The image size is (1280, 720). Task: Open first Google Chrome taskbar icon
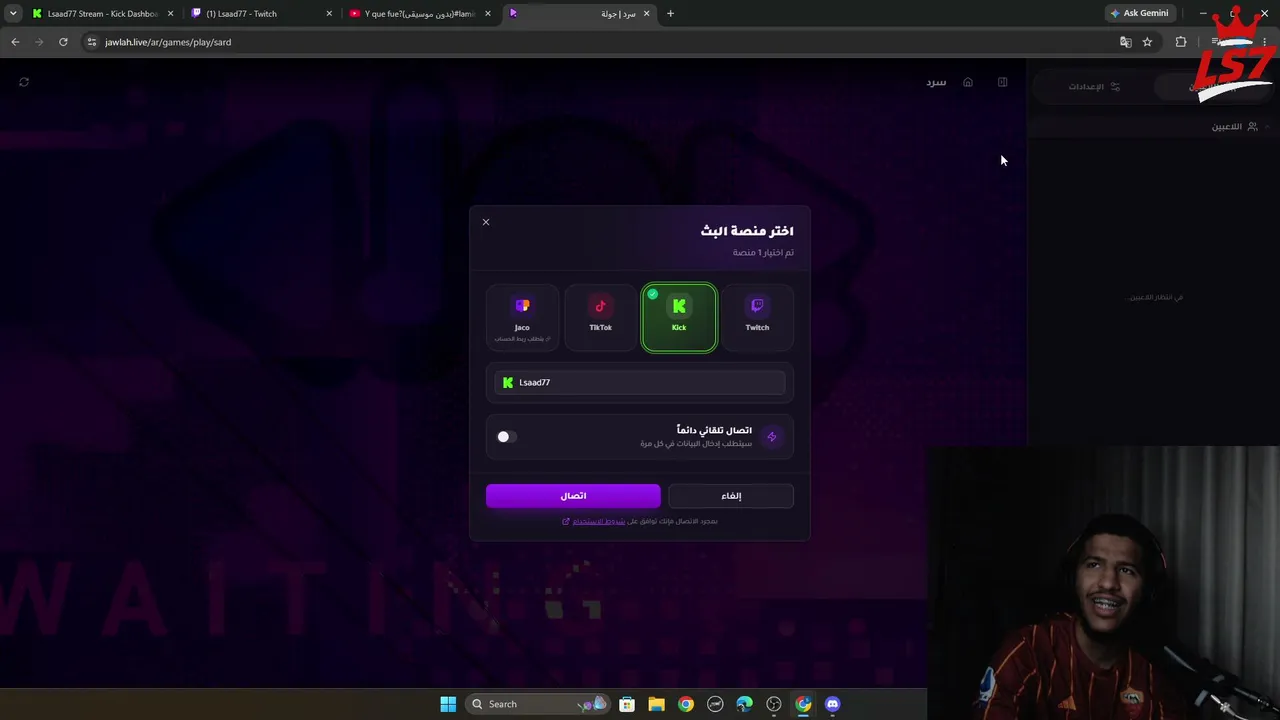(x=686, y=704)
